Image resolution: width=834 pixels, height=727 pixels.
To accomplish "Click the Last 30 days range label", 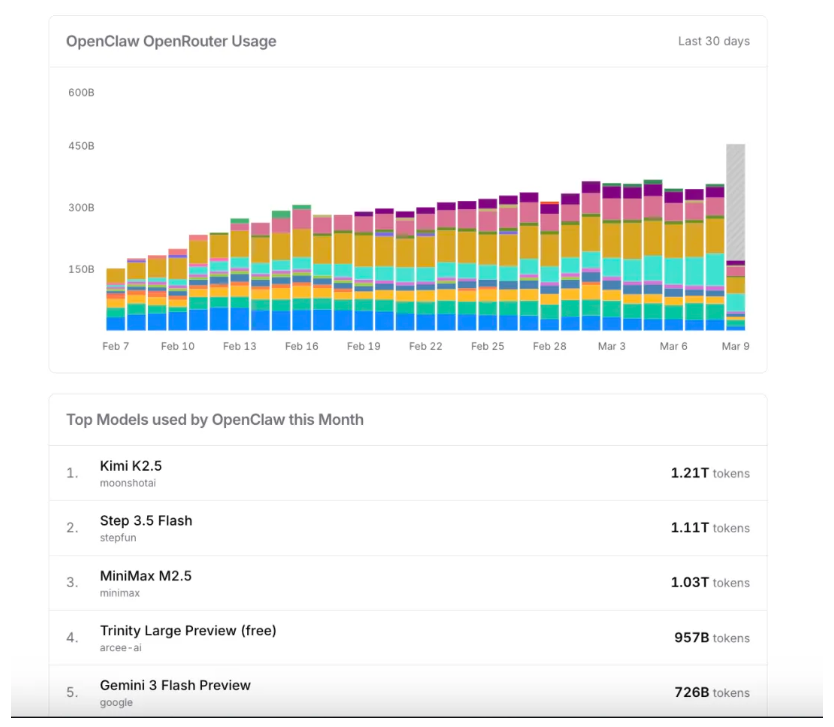I will point(713,41).
